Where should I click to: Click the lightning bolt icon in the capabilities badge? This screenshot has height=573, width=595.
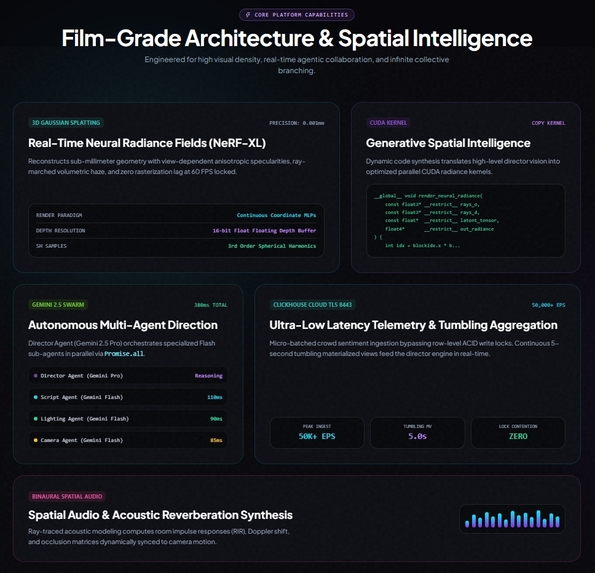tap(248, 15)
